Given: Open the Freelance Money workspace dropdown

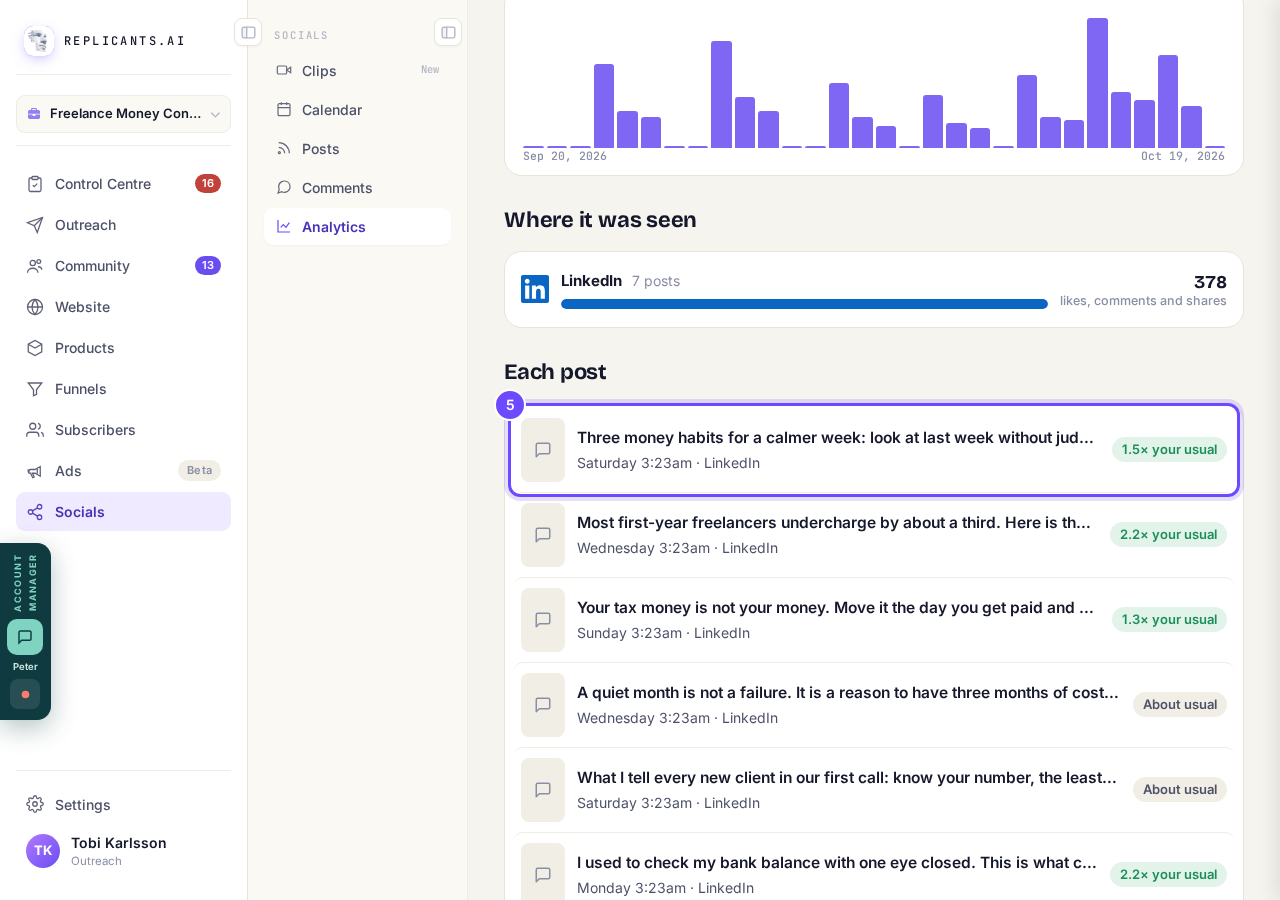Looking at the screenshot, I should point(123,114).
